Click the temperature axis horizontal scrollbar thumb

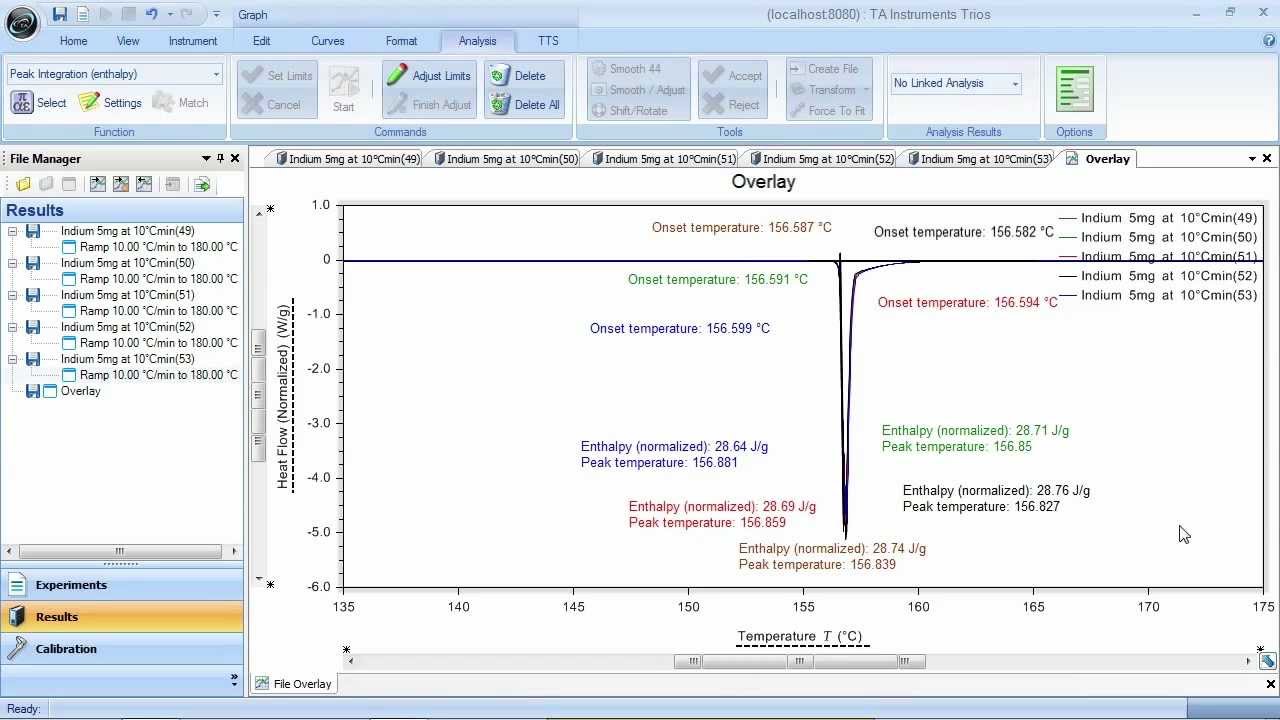pos(799,661)
